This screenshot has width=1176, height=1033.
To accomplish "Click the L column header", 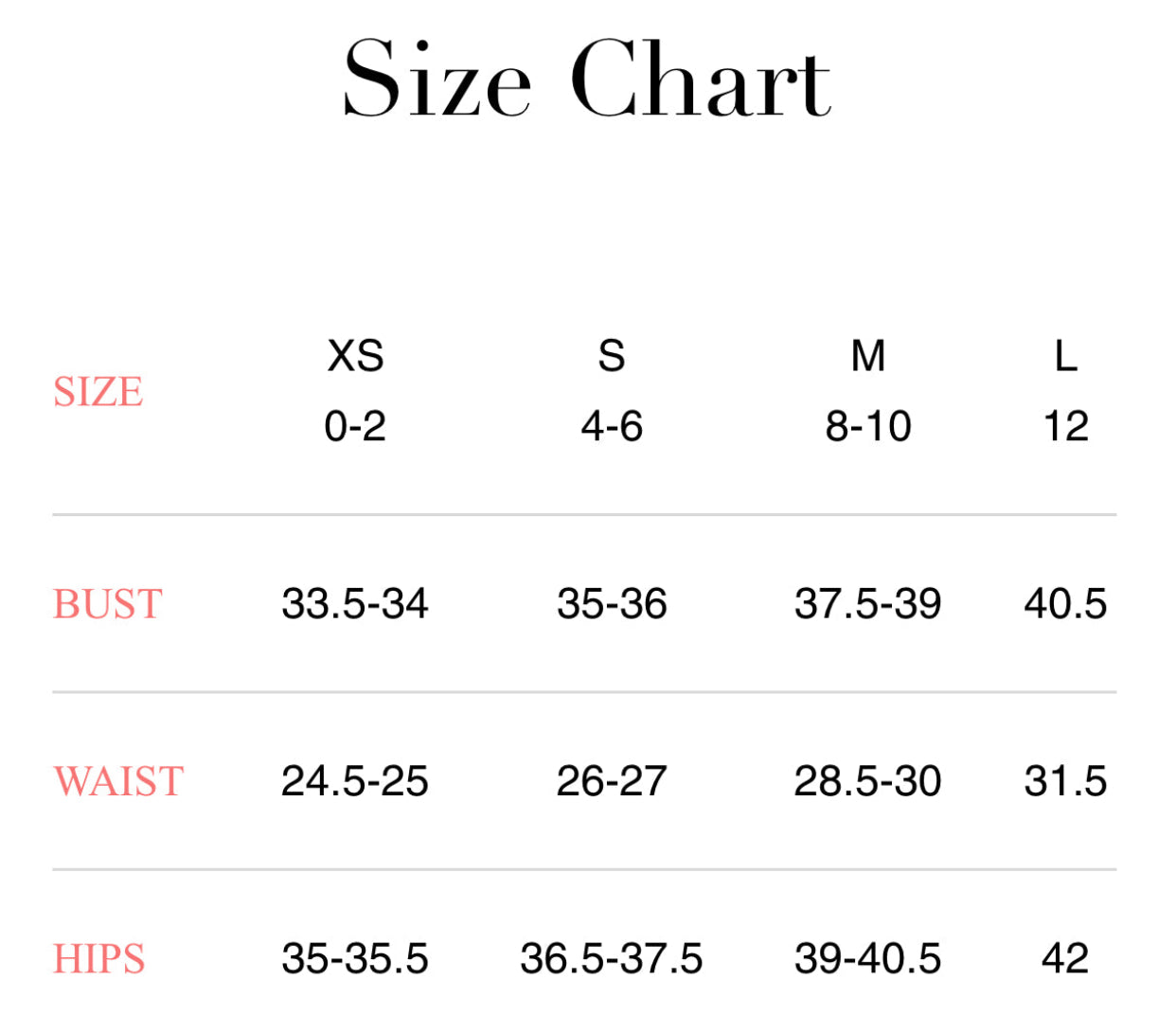I will [x=1065, y=357].
